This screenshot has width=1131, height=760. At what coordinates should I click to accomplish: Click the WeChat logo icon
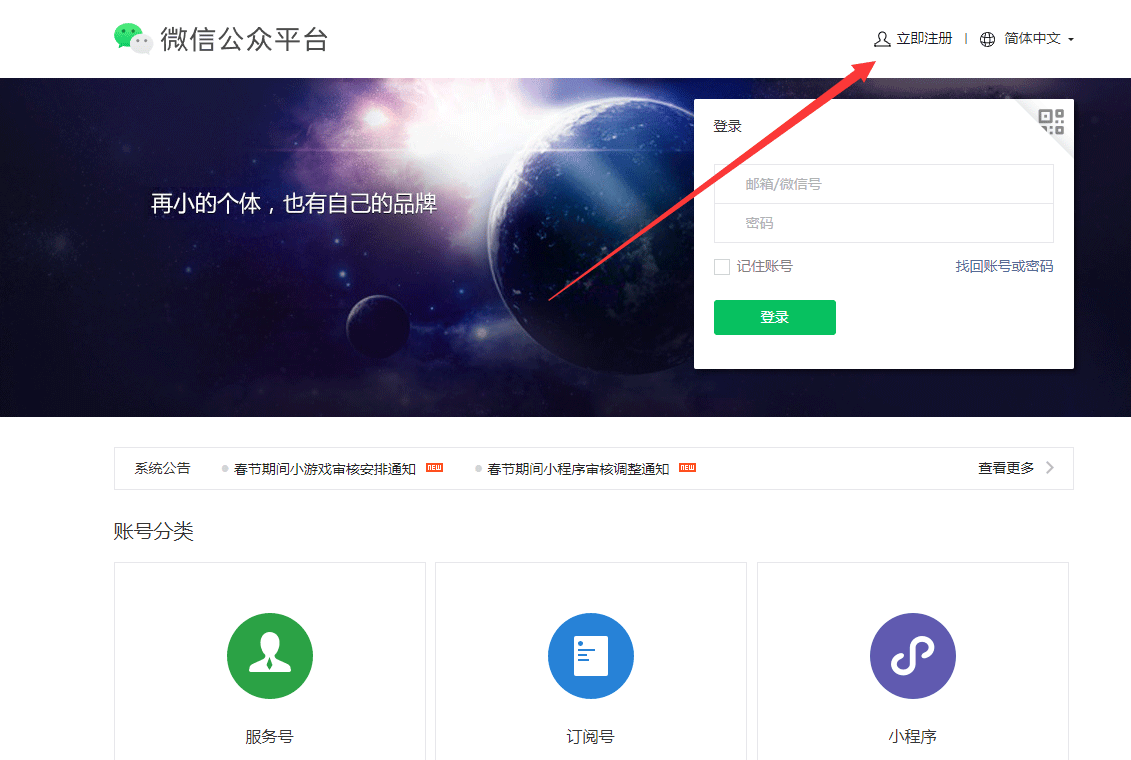tap(133, 38)
